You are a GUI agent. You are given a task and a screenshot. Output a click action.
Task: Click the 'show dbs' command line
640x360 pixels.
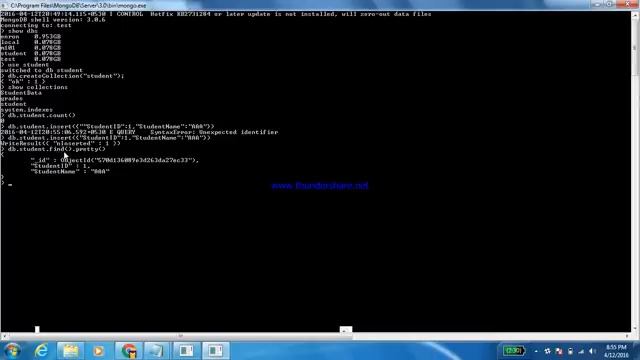click(19, 31)
